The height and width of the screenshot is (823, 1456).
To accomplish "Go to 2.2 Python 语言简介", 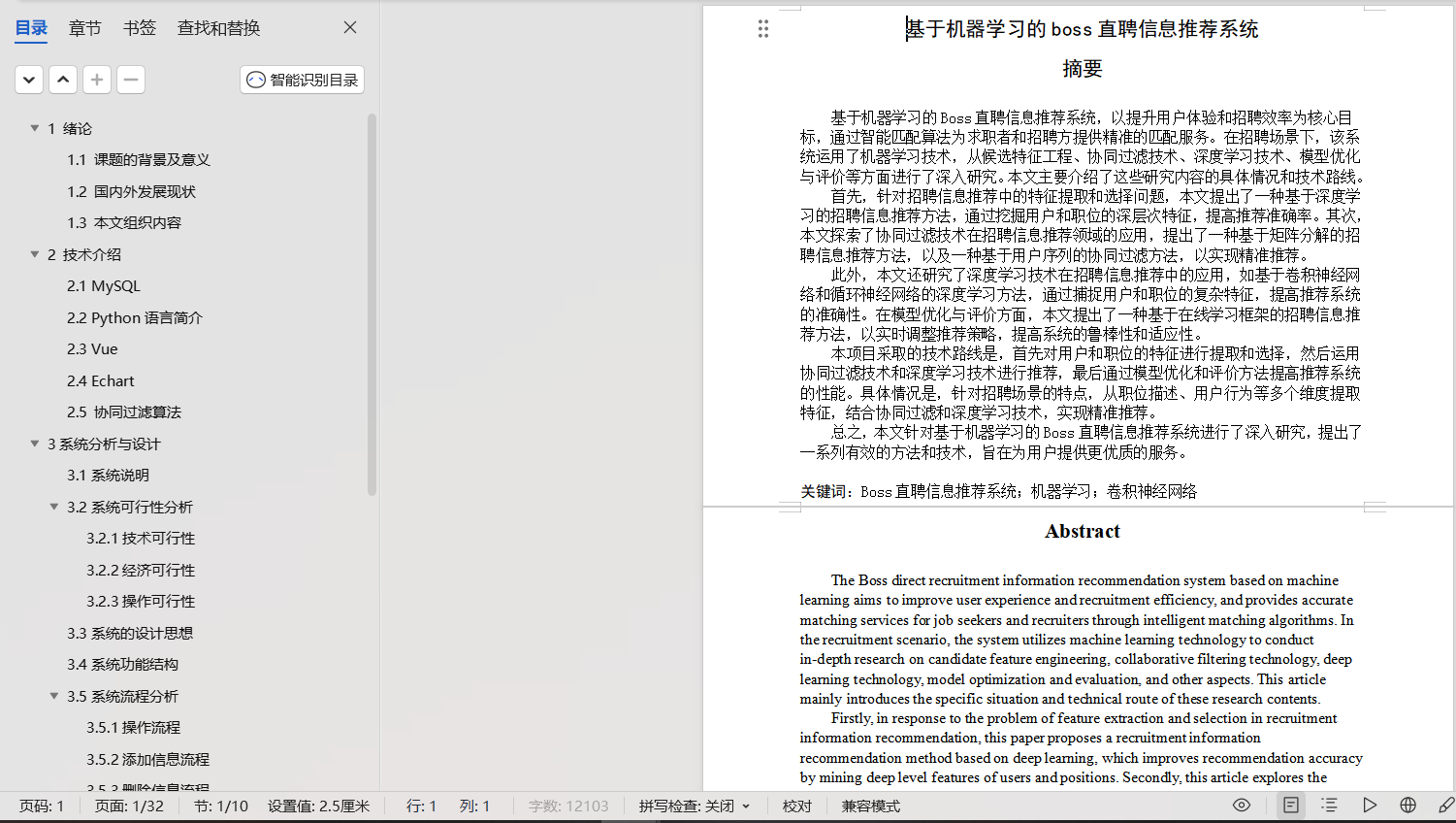I will click(x=135, y=318).
